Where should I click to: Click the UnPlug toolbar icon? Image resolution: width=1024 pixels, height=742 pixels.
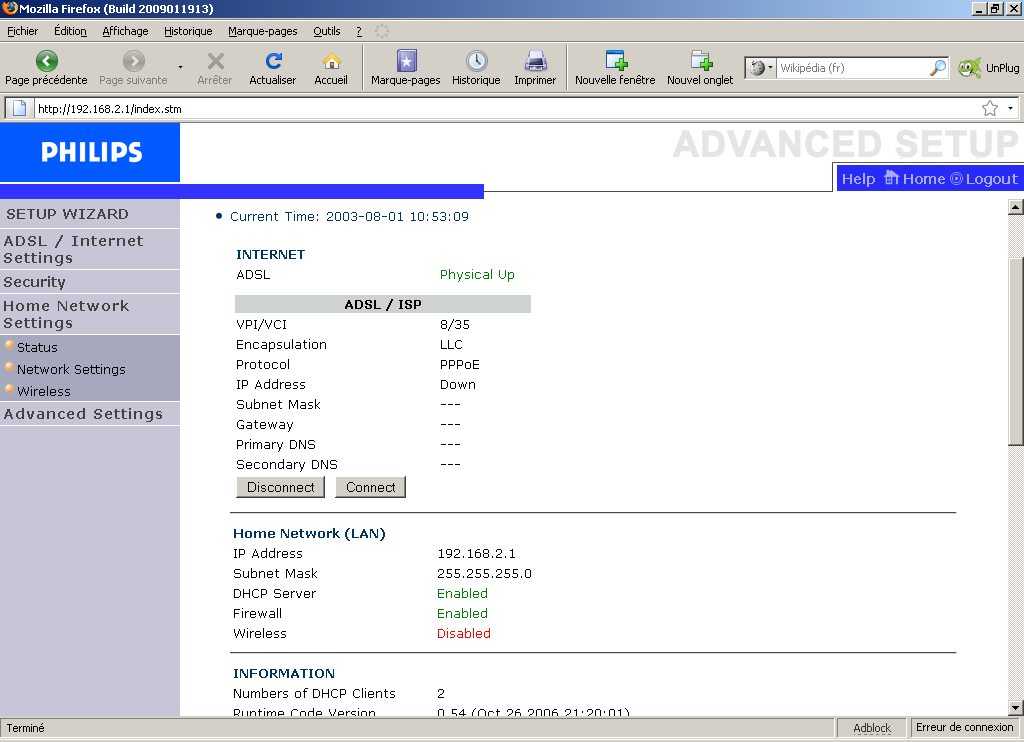pos(969,68)
